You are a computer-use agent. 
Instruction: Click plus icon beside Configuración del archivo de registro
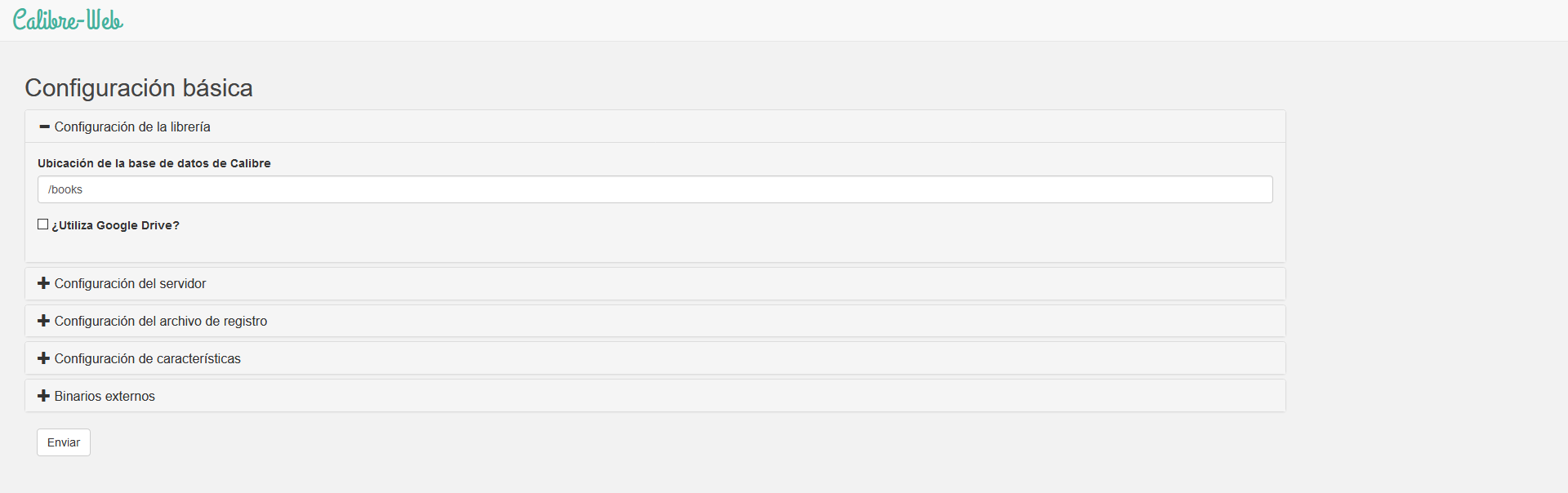coord(44,321)
